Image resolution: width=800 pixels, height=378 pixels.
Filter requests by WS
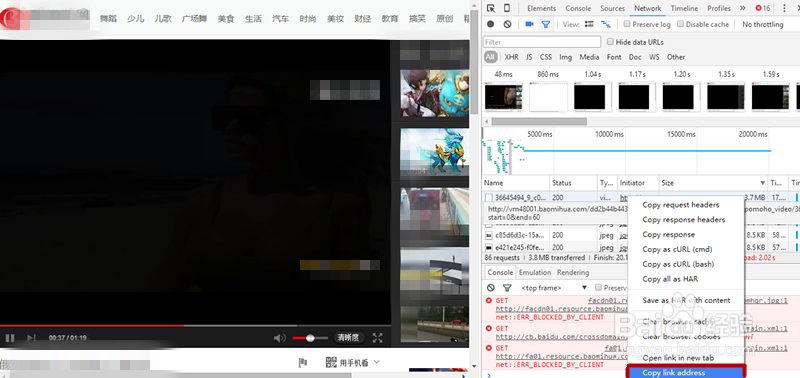point(654,57)
